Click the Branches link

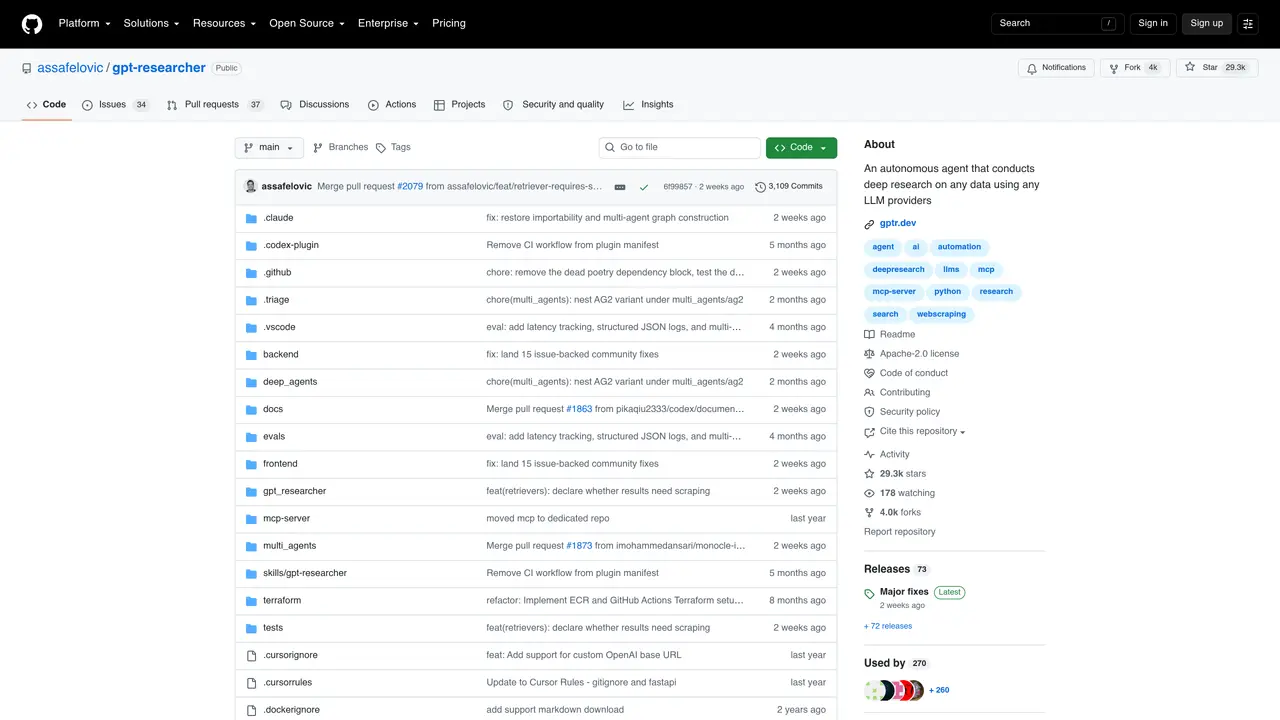[340, 147]
